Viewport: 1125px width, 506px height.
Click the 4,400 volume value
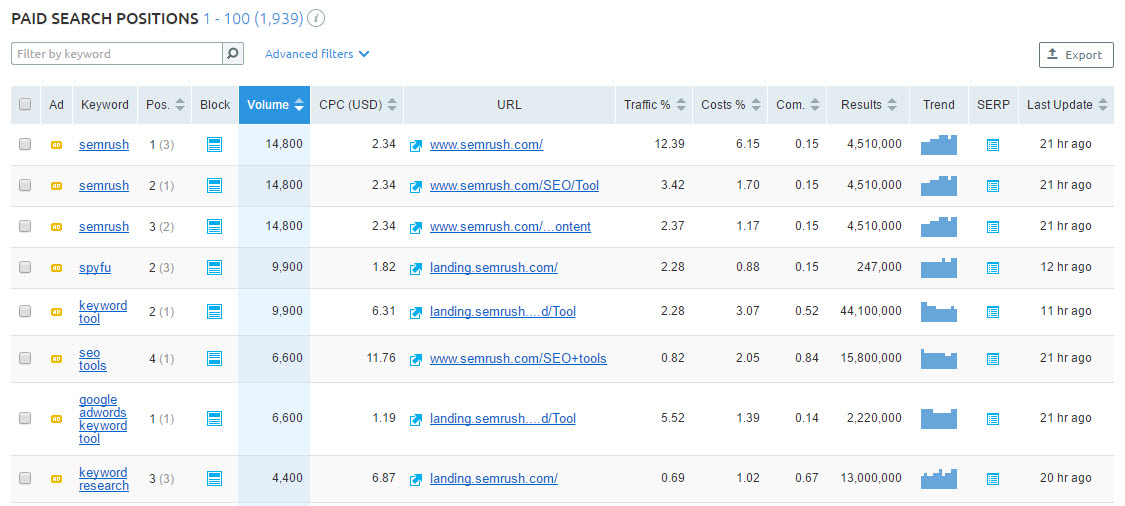pos(288,477)
